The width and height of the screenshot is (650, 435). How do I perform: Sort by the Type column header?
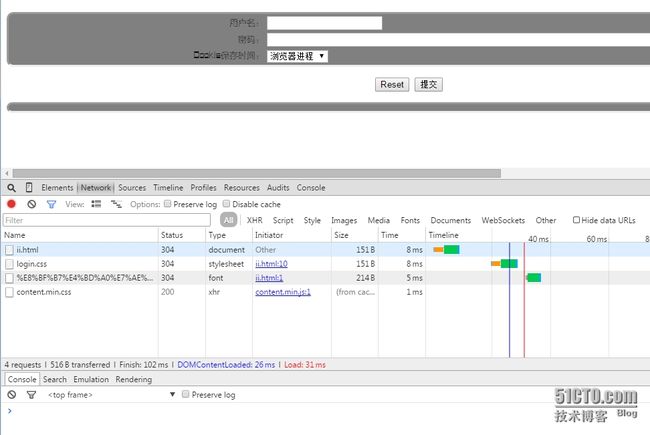coord(228,235)
